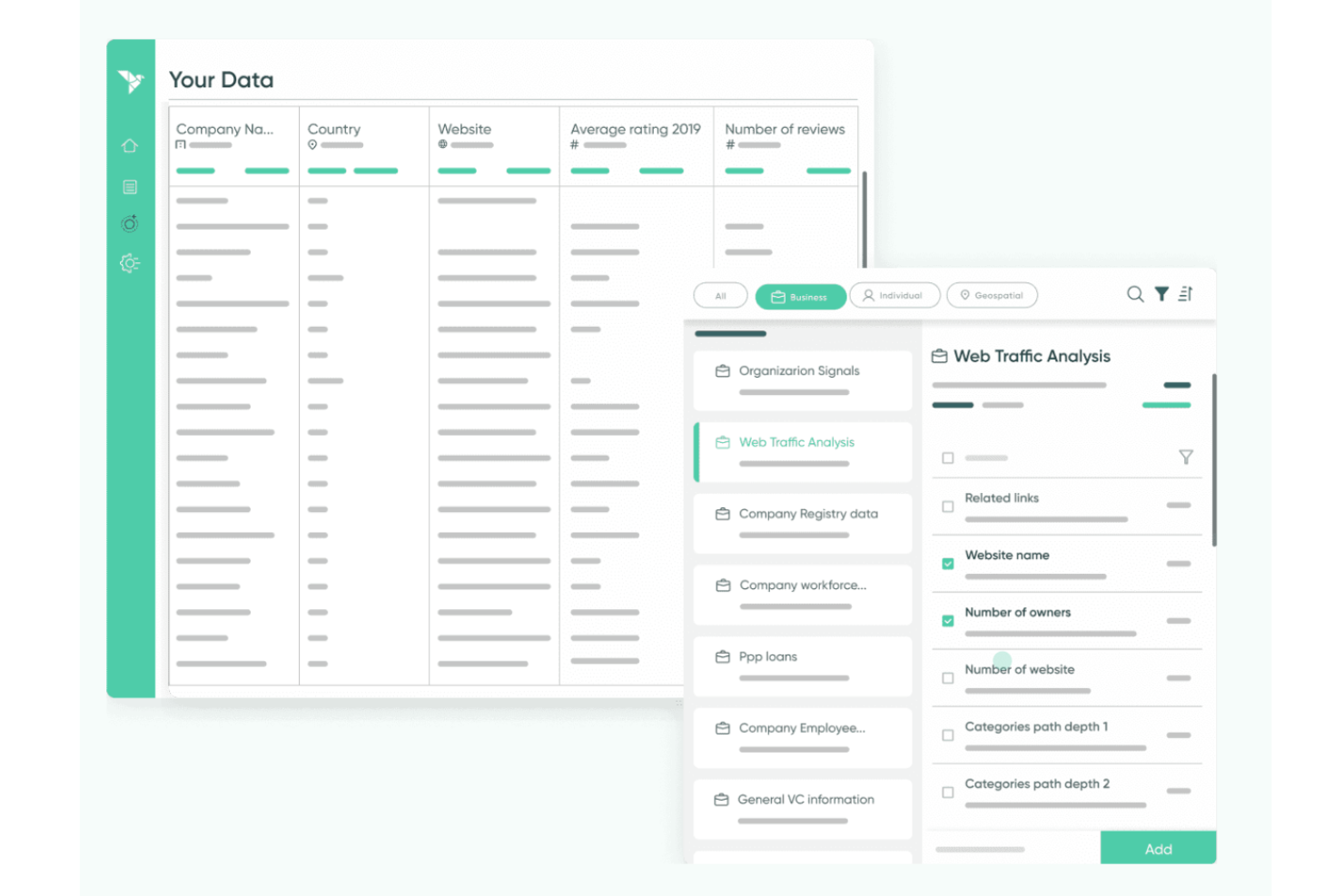The width and height of the screenshot is (1344, 896).
Task: Click the filter icon inside Web Traffic Analysis panel
Action: pyautogui.click(x=1186, y=458)
